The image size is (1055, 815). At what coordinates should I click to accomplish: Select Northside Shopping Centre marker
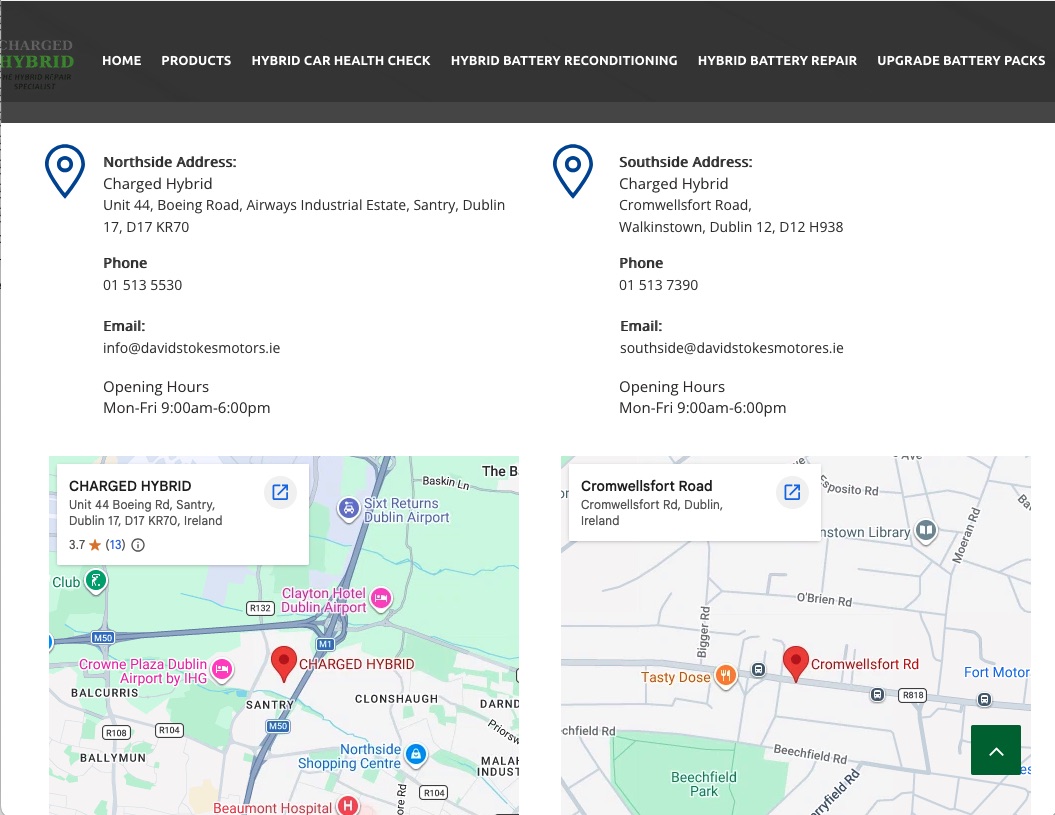(x=416, y=754)
